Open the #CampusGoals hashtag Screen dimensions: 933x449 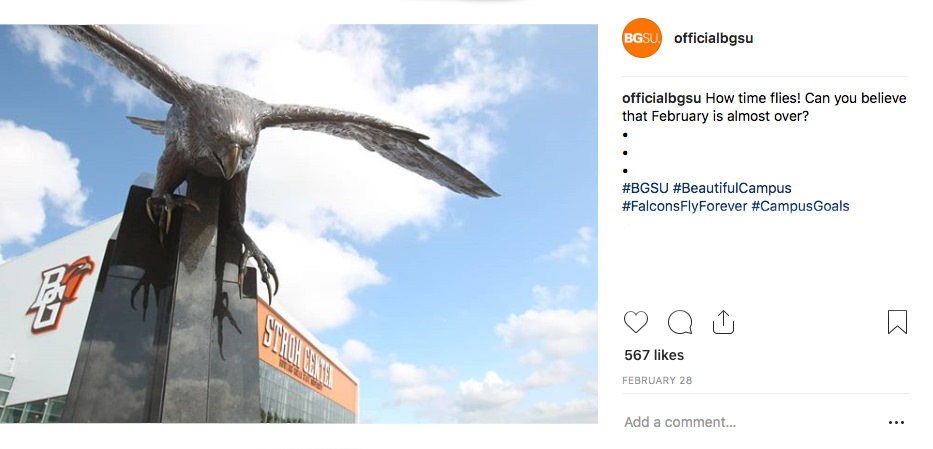[x=800, y=206]
